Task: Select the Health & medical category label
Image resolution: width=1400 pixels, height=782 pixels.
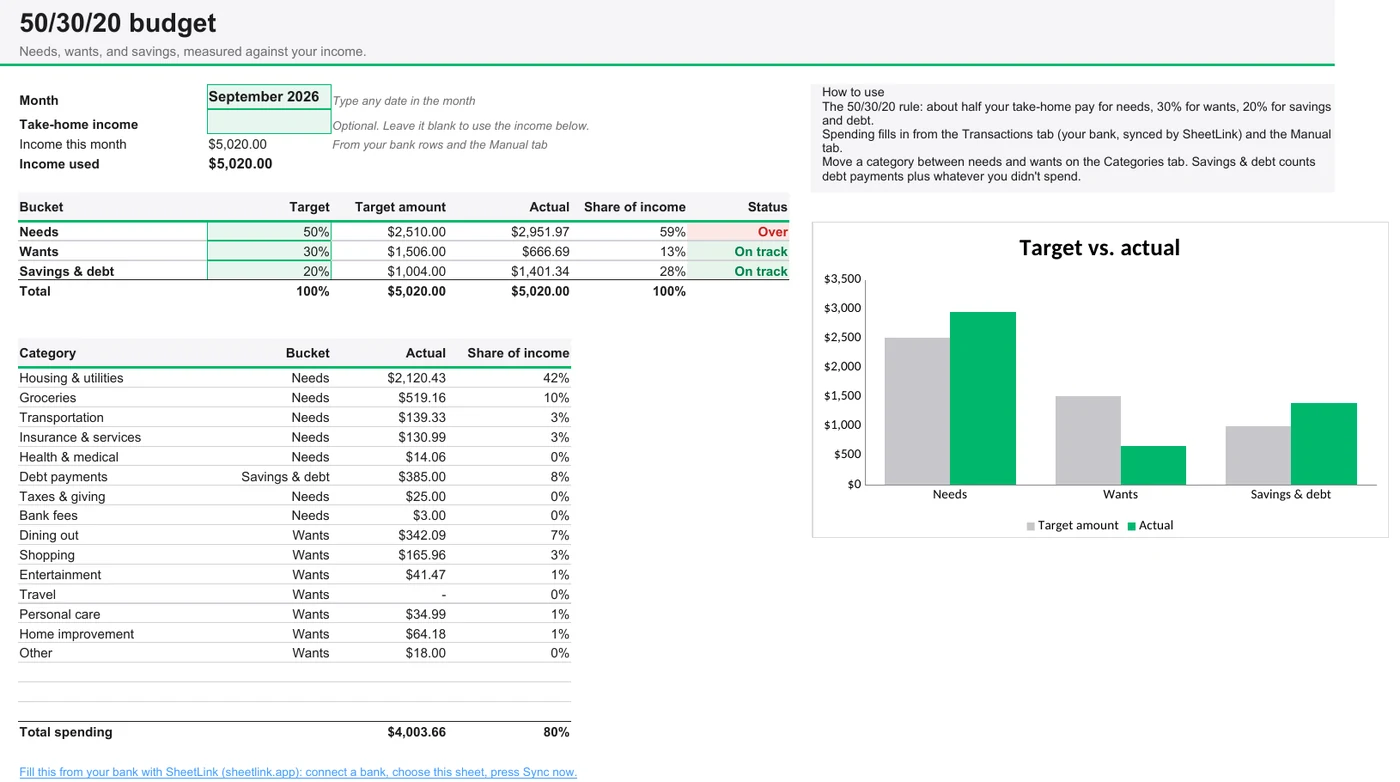Action: coord(69,457)
